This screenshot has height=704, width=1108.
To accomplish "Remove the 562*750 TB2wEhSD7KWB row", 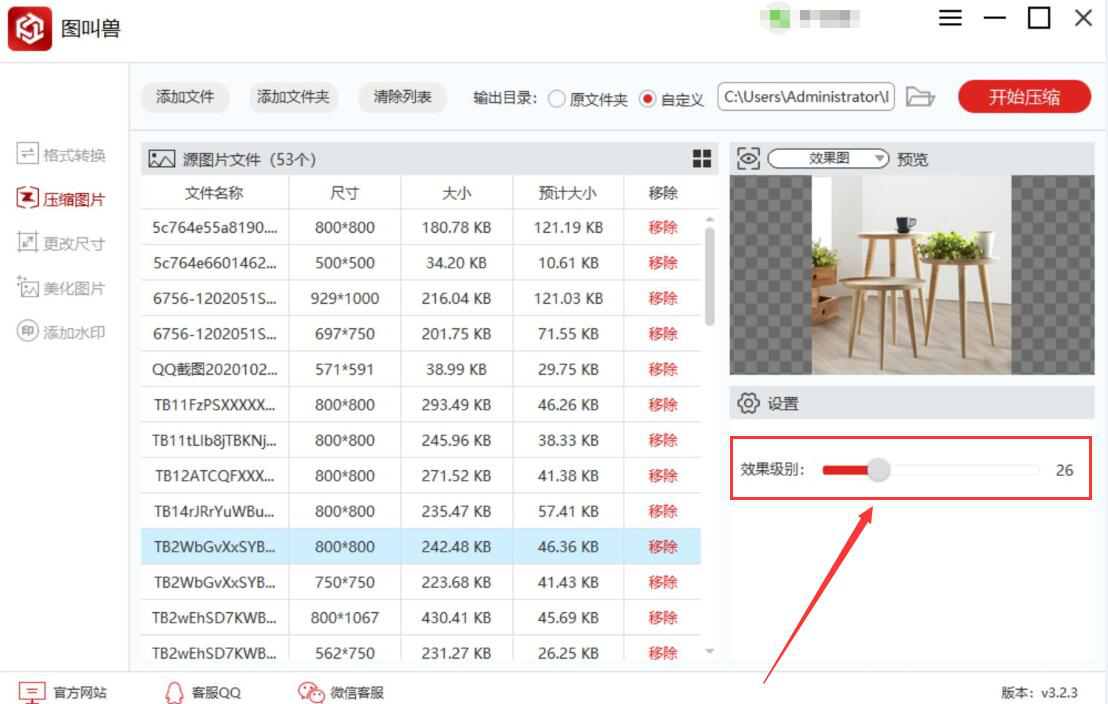I will (663, 653).
